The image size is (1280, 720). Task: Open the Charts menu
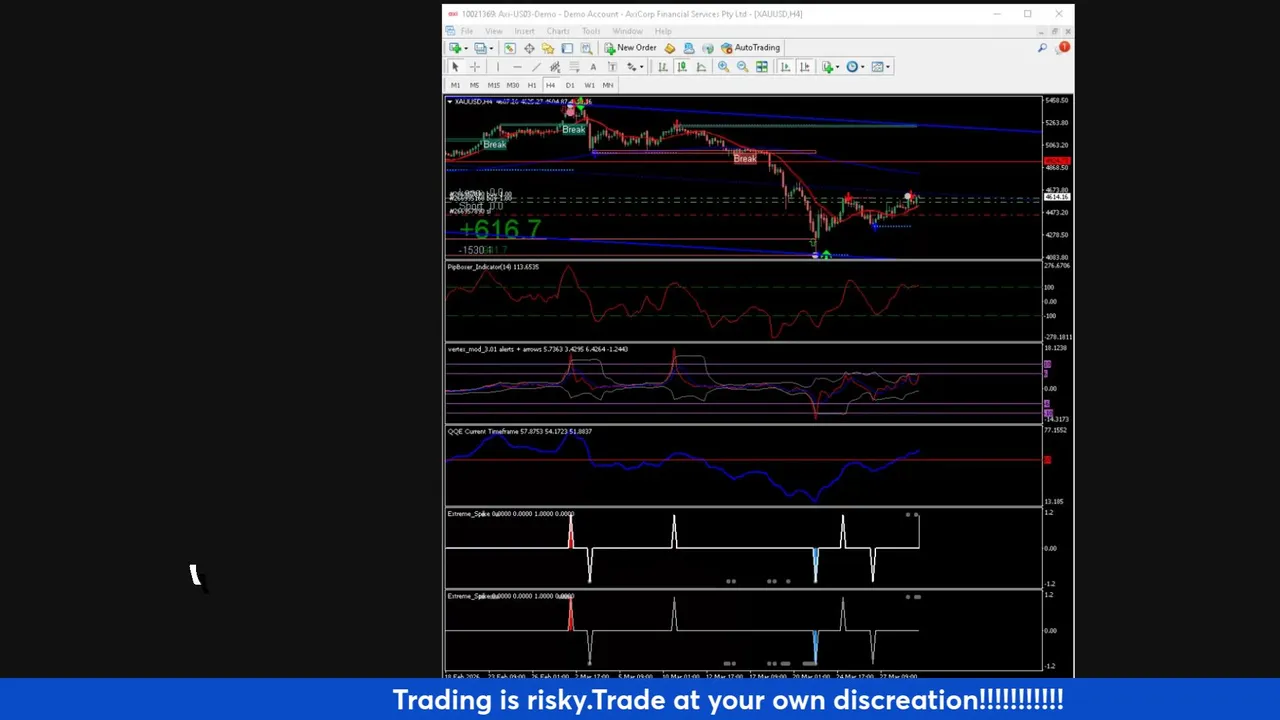558,31
